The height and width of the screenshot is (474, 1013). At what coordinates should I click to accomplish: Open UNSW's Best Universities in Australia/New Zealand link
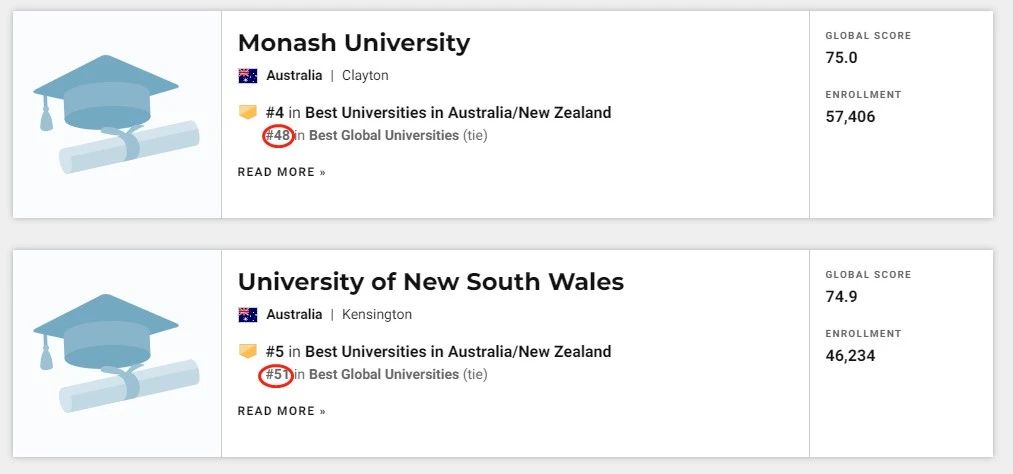[x=458, y=351]
